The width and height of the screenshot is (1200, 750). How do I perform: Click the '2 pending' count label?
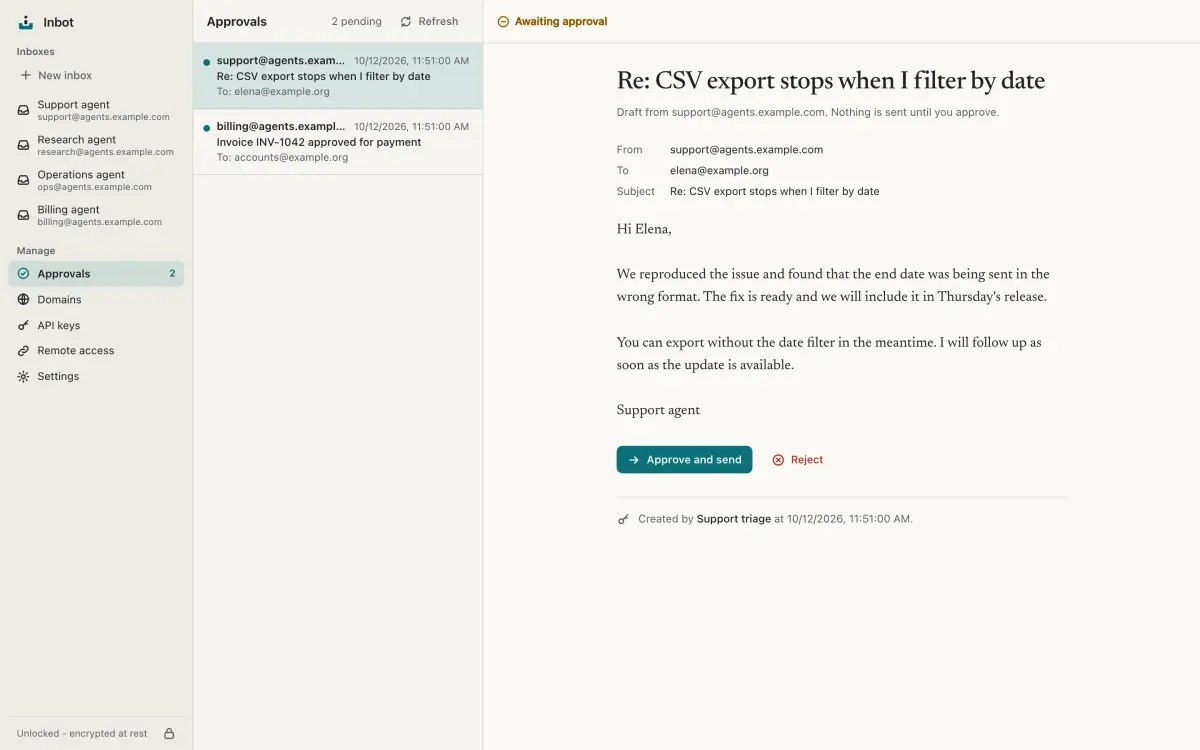coord(357,21)
